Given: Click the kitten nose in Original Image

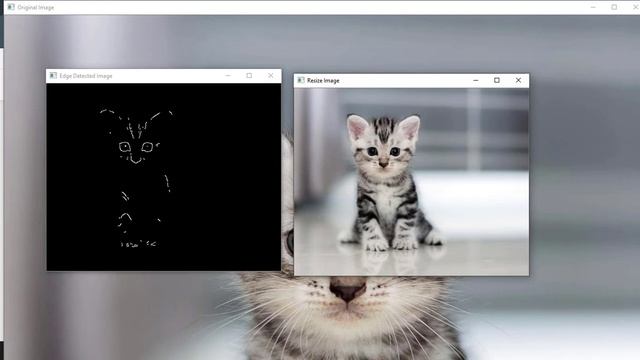Looking at the screenshot, I should click(348, 290).
